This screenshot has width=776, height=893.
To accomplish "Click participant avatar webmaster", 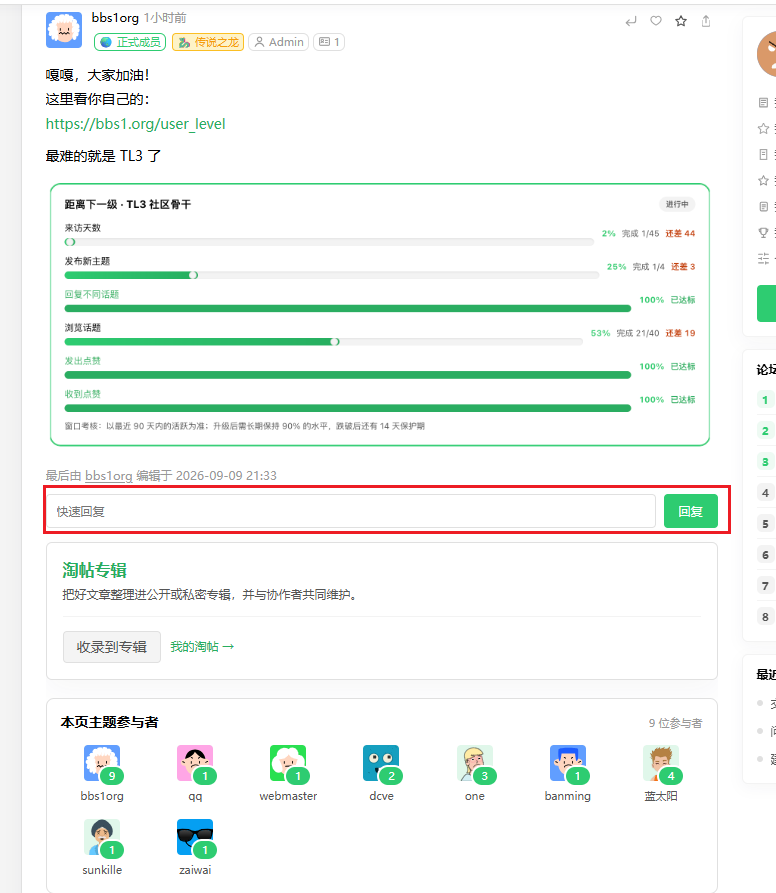I will point(288,763).
